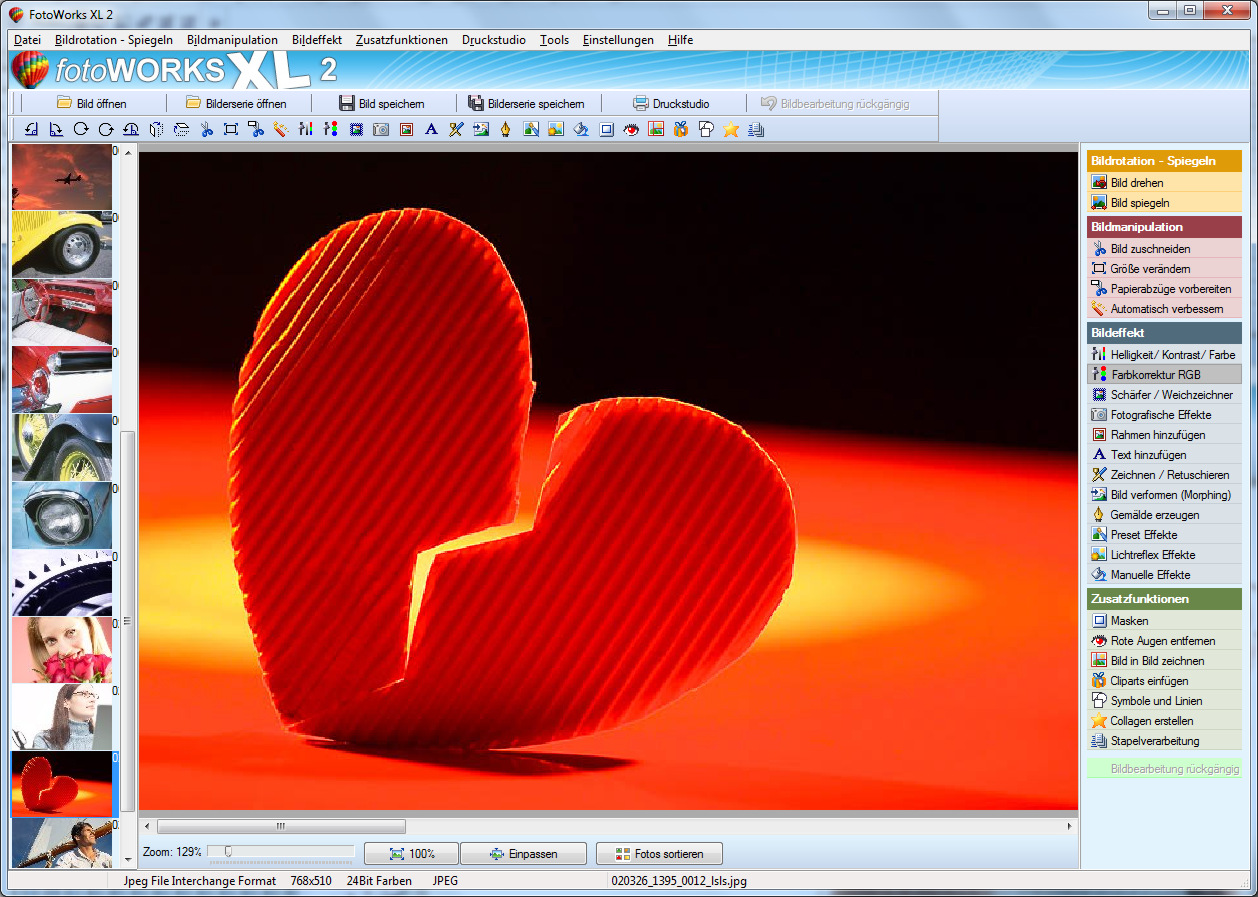Screen dimensions: 1258x897
Task: Click the camera photographic effects toolbar icon
Action: pos(381,129)
